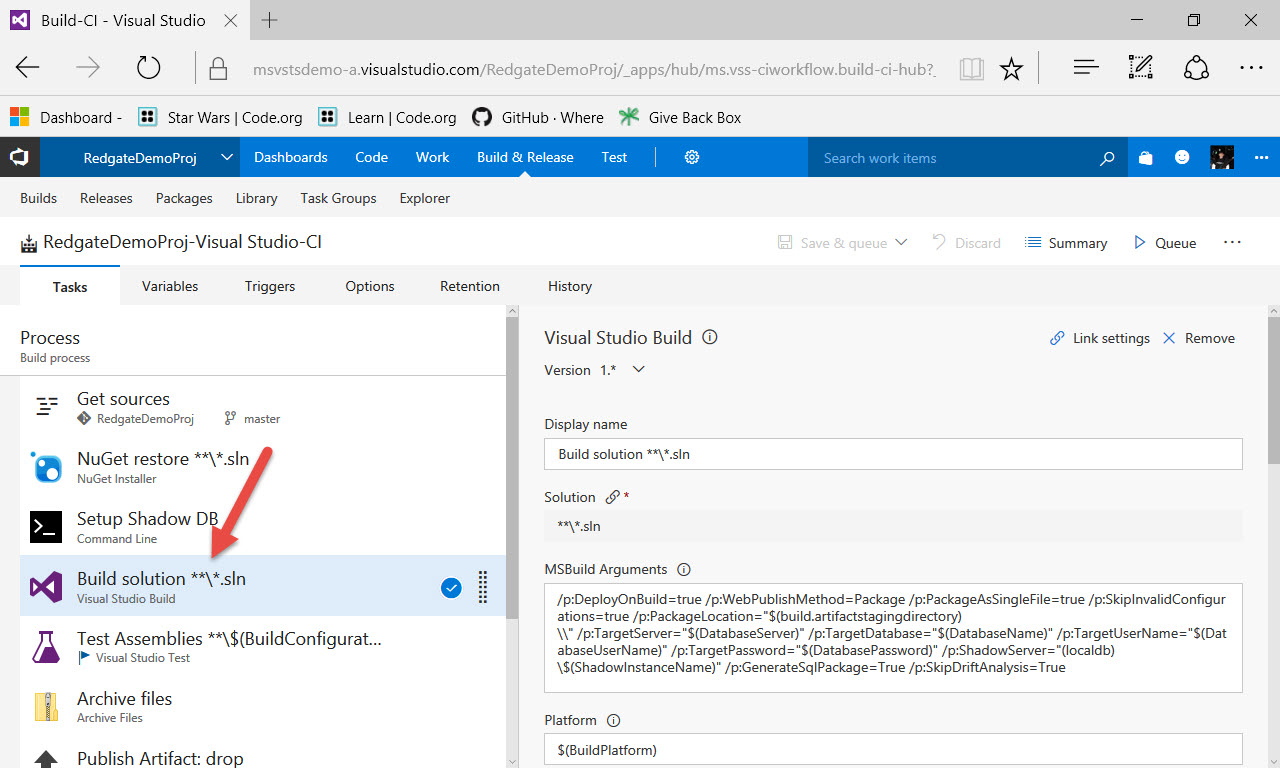Open the Dashboards menu
Screen dimensions: 1280x768
pyautogui.click(x=291, y=157)
